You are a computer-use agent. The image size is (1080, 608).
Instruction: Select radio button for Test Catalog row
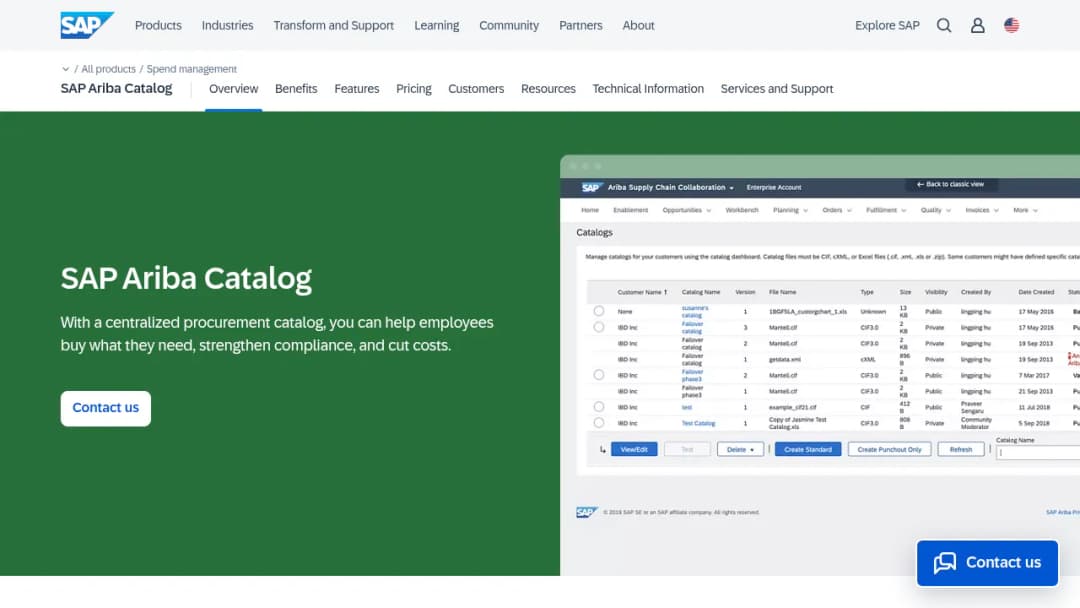pos(599,423)
